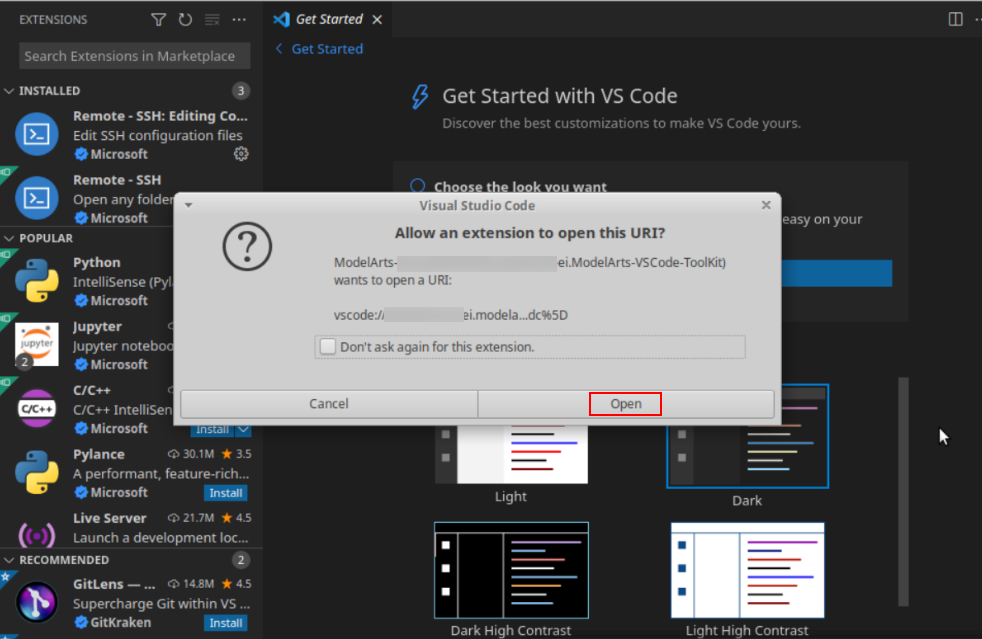Collapse the INSTALLED extensions section

coord(9,91)
